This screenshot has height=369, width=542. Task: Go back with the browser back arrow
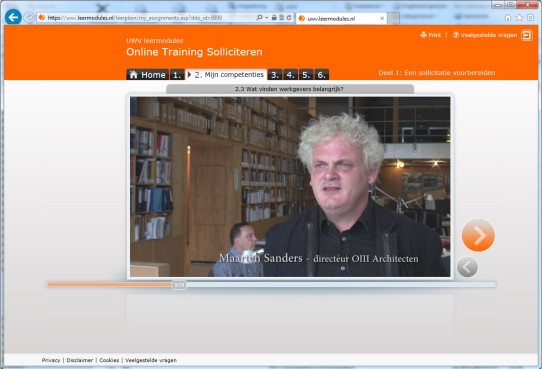pyautogui.click(x=13, y=17)
